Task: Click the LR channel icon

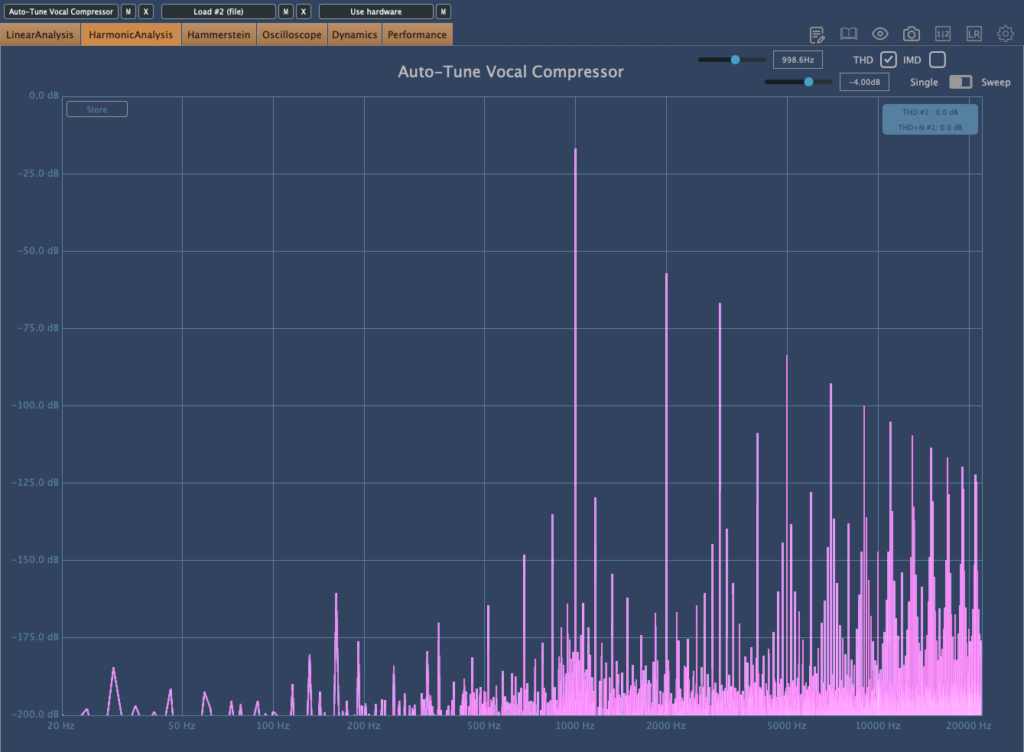Action: pos(974,34)
